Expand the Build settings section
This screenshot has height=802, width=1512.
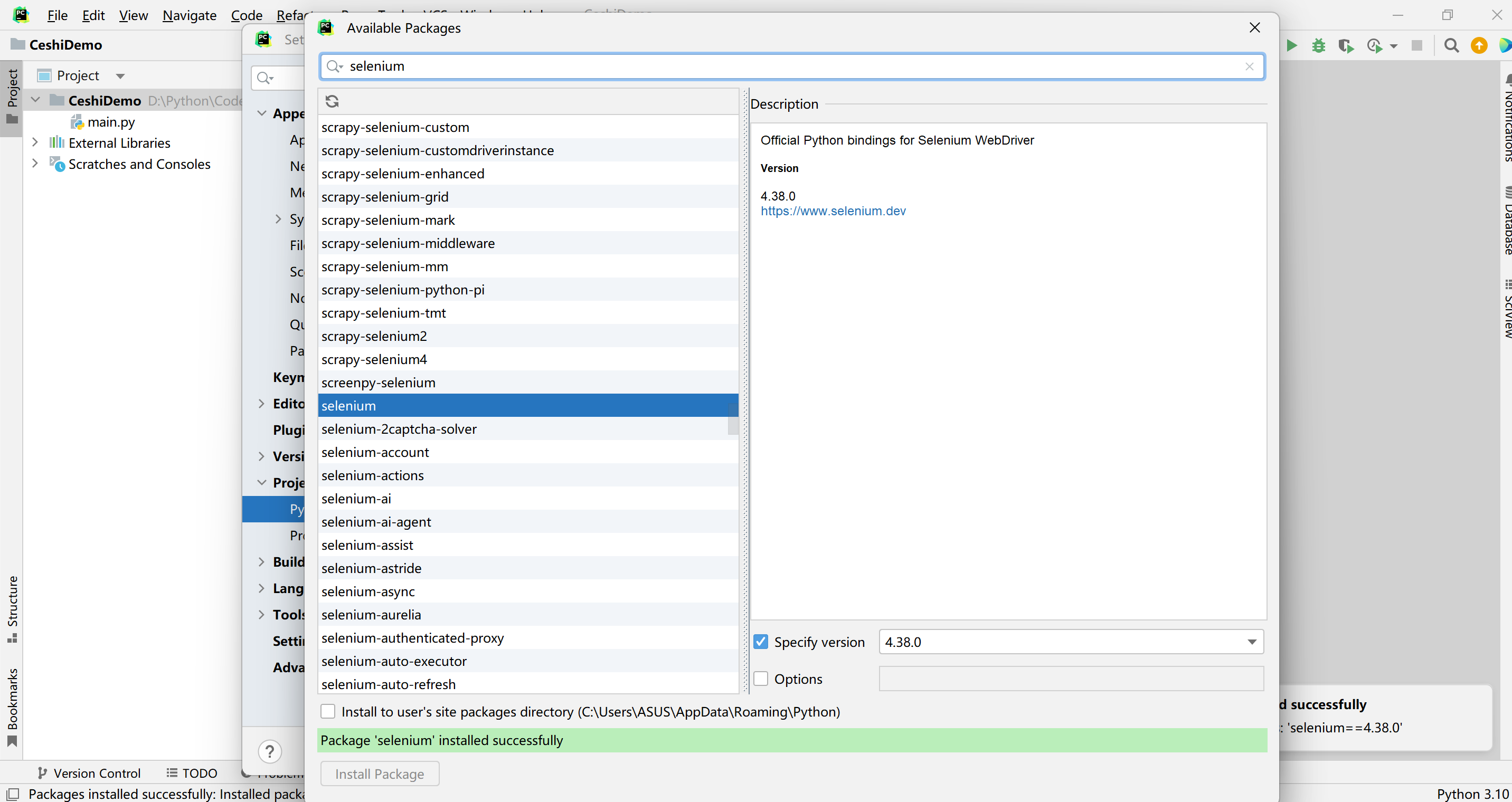(262, 562)
